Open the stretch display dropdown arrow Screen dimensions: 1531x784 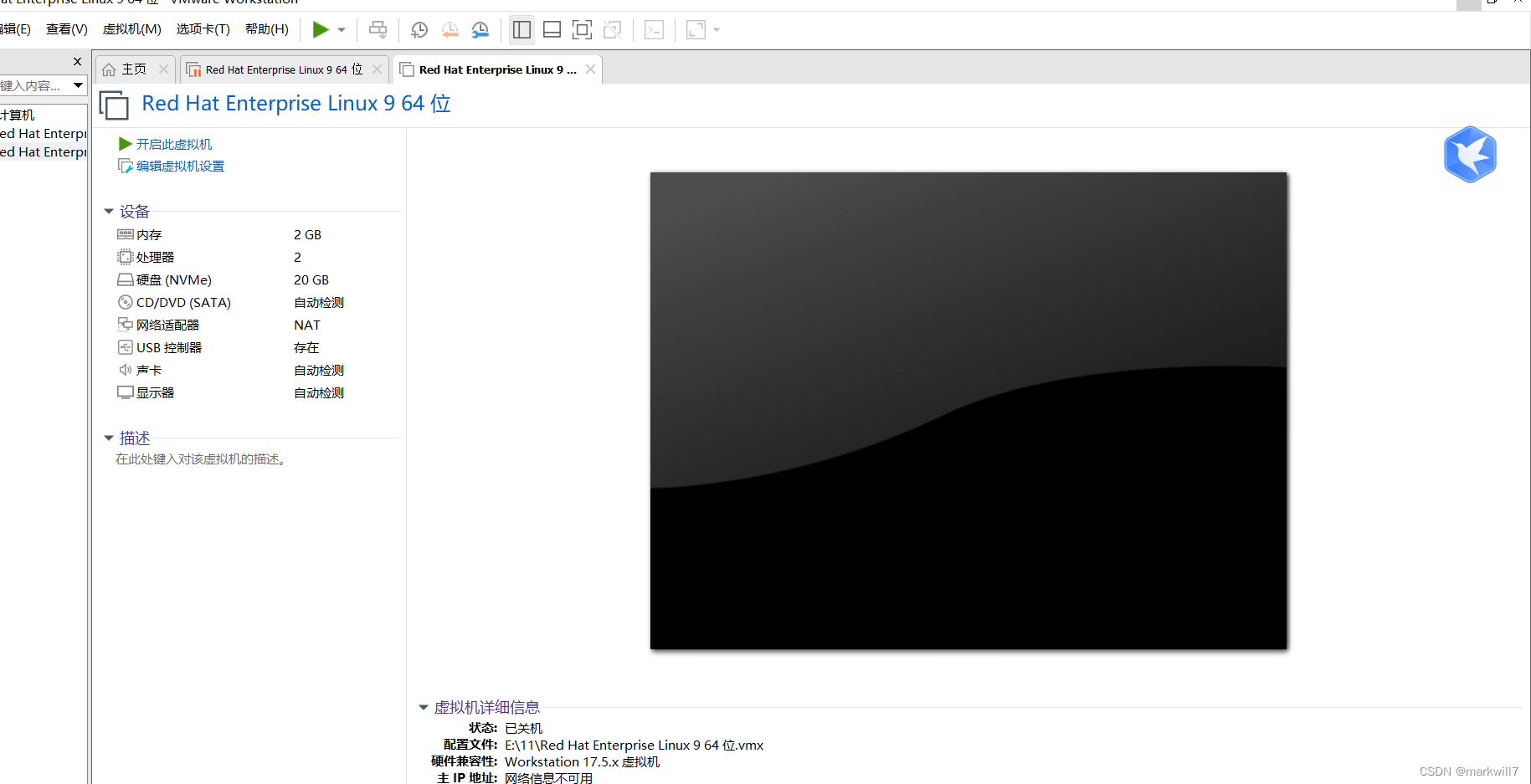point(717,30)
